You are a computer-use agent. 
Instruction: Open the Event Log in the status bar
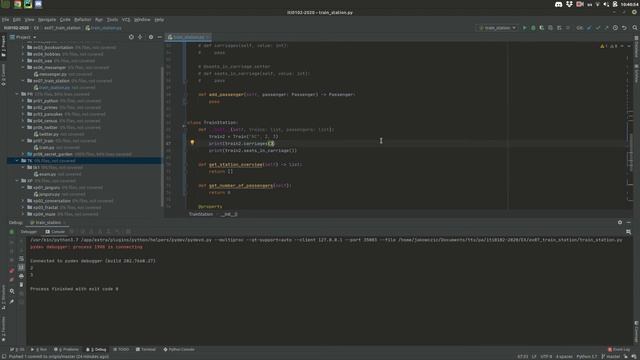(619, 350)
